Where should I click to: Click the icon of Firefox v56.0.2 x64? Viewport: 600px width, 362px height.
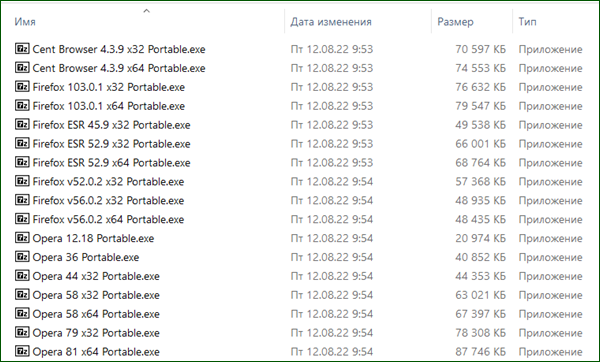(22, 219)
